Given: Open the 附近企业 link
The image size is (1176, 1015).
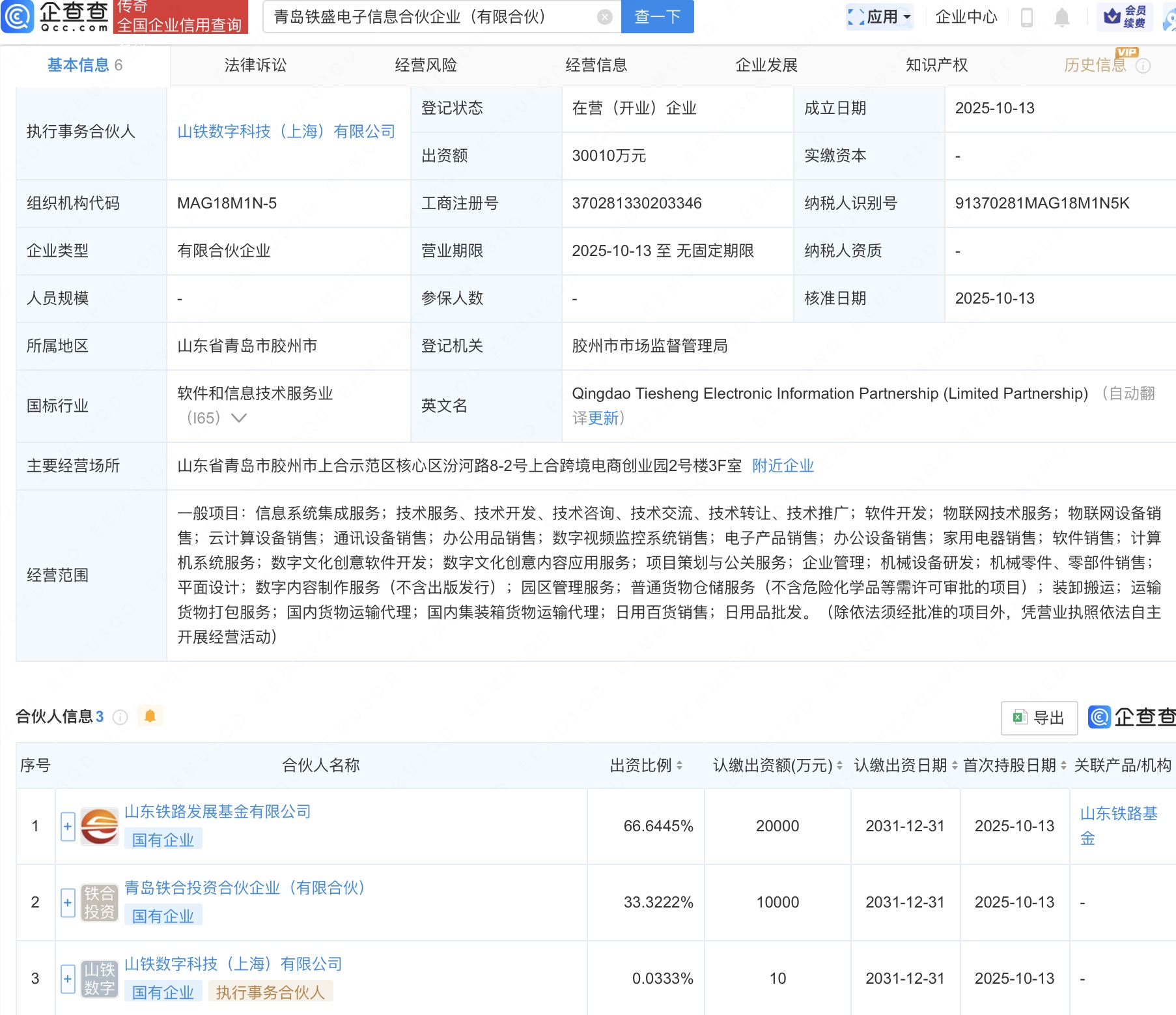Looking at the screenshot, I should click(x=783, y=466).
